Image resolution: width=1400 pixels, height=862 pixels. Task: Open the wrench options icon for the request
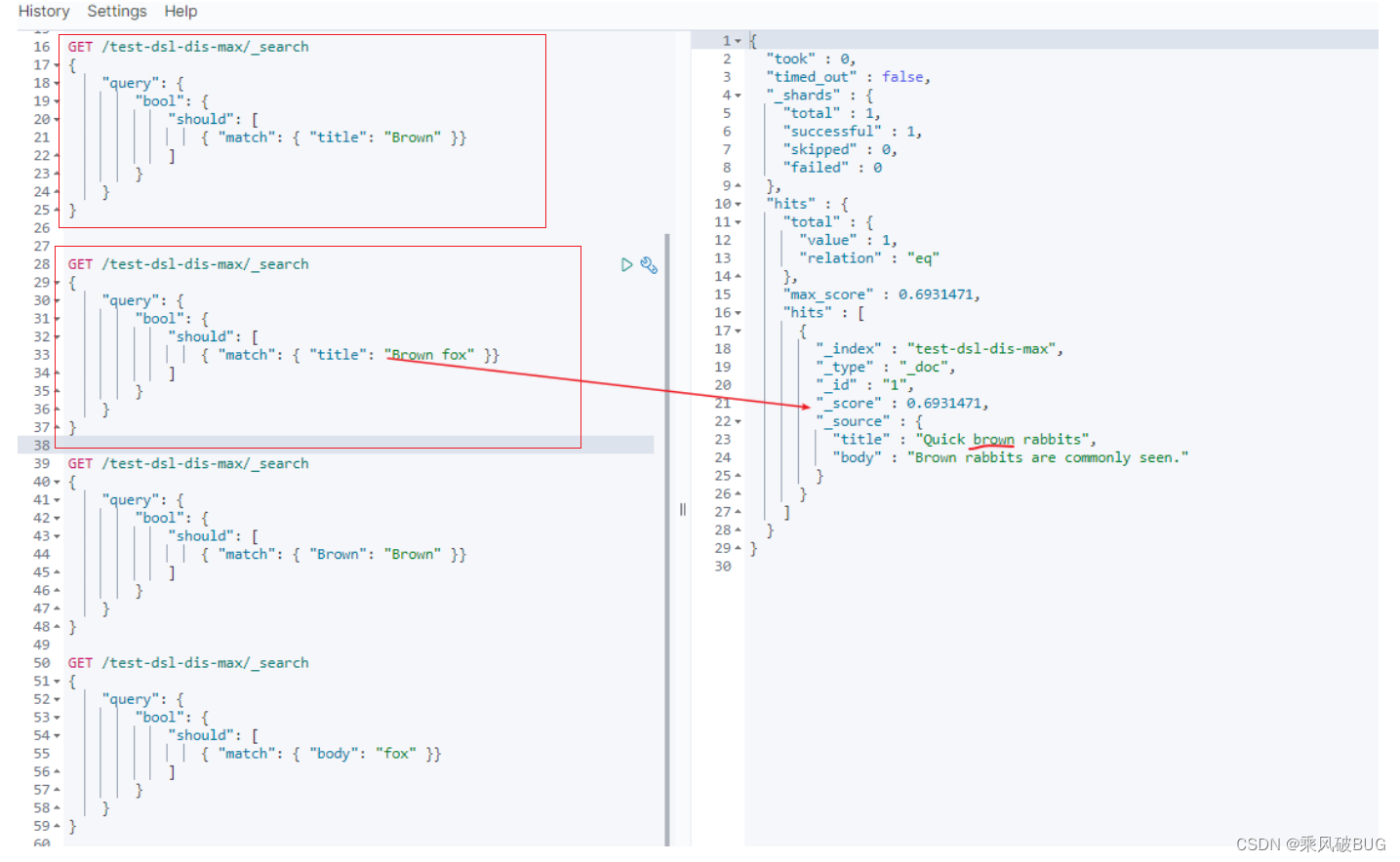(649, 264)
